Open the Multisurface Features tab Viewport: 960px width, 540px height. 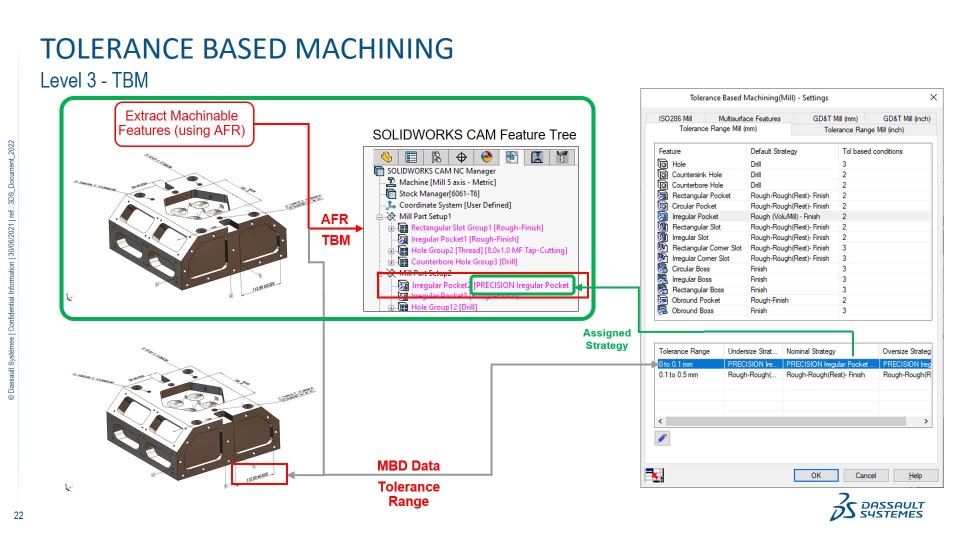pos(749,118)
